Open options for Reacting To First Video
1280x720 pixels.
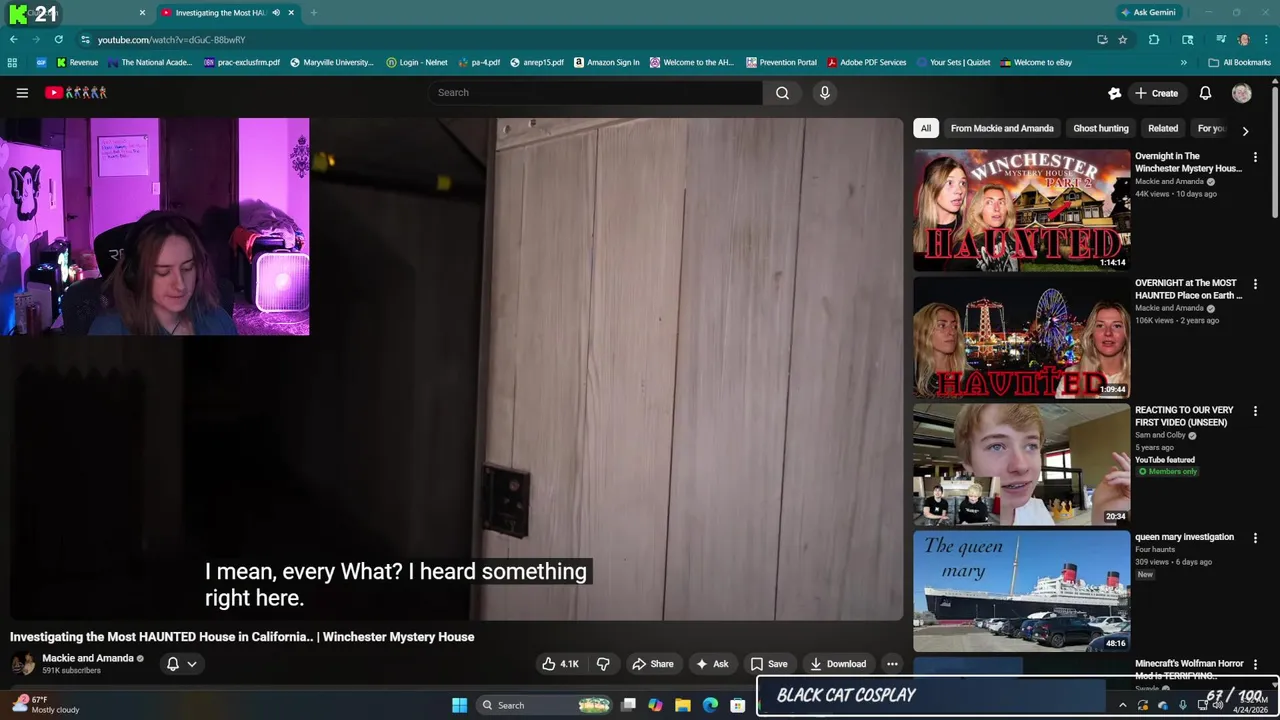pos(1255,411)
